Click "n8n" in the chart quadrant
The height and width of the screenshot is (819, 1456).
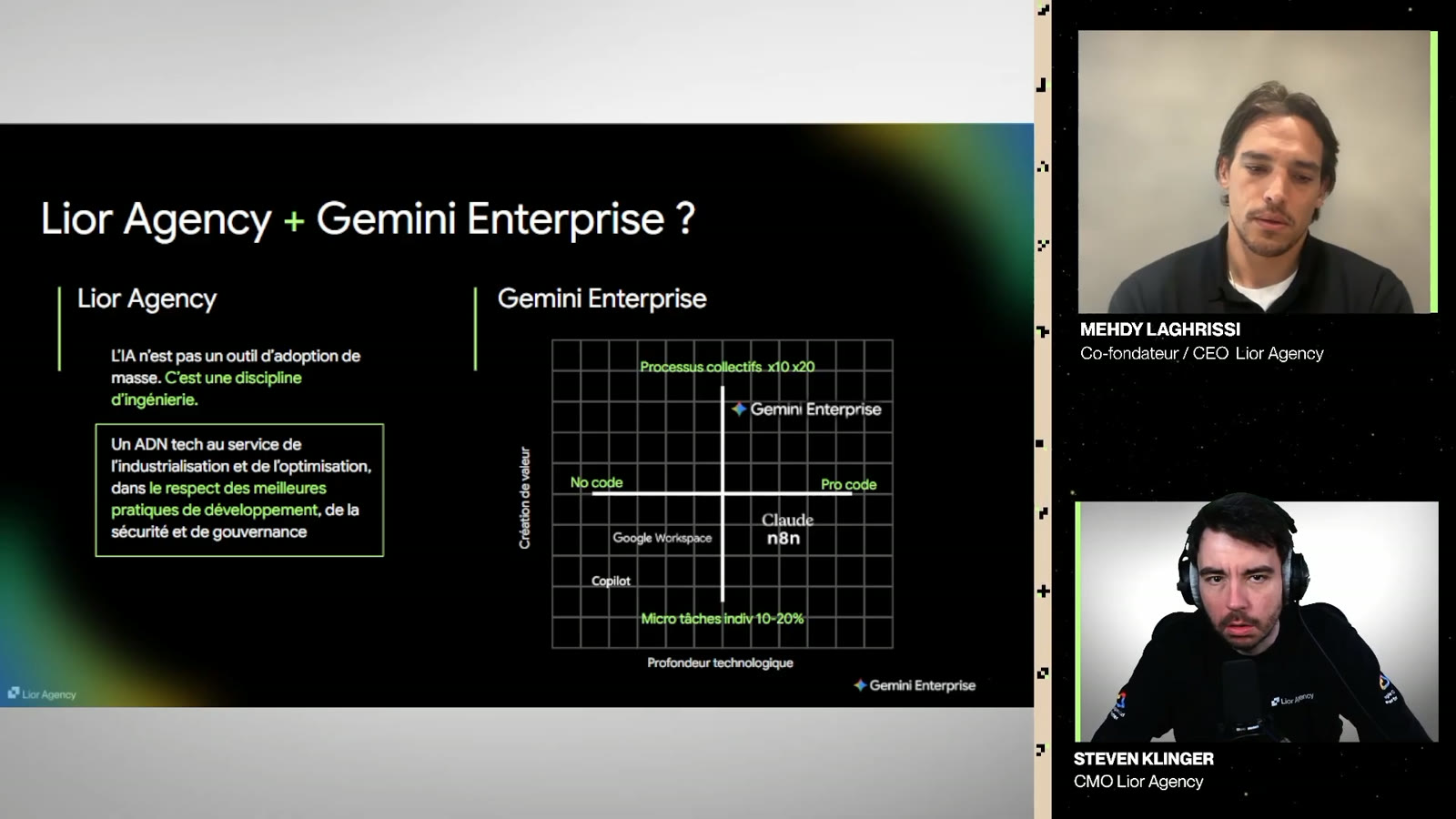[x=784, y=538]
